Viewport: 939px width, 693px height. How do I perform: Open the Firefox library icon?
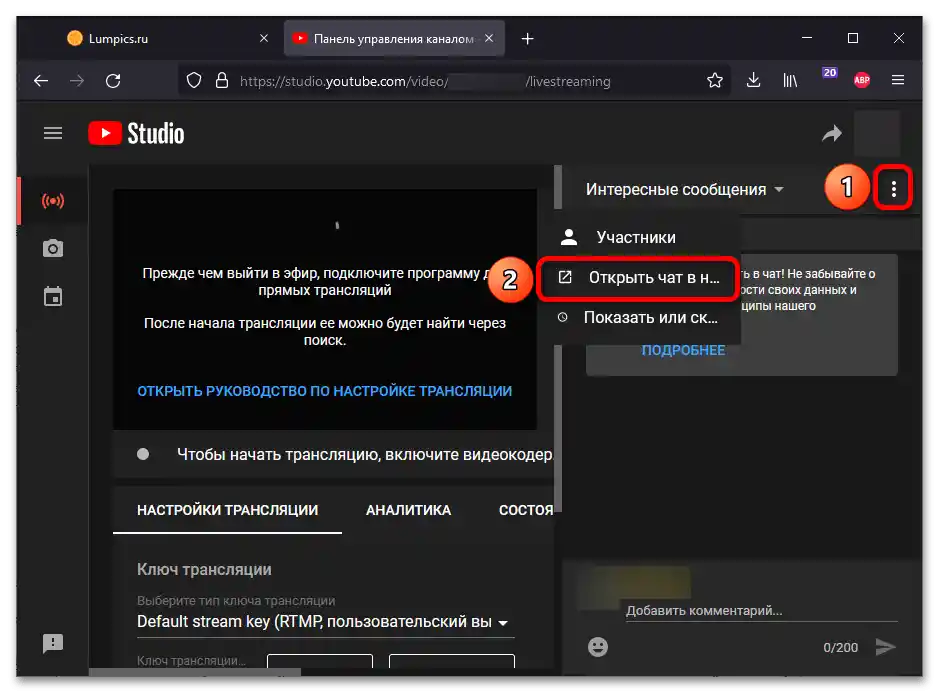[x=790, y=80]
